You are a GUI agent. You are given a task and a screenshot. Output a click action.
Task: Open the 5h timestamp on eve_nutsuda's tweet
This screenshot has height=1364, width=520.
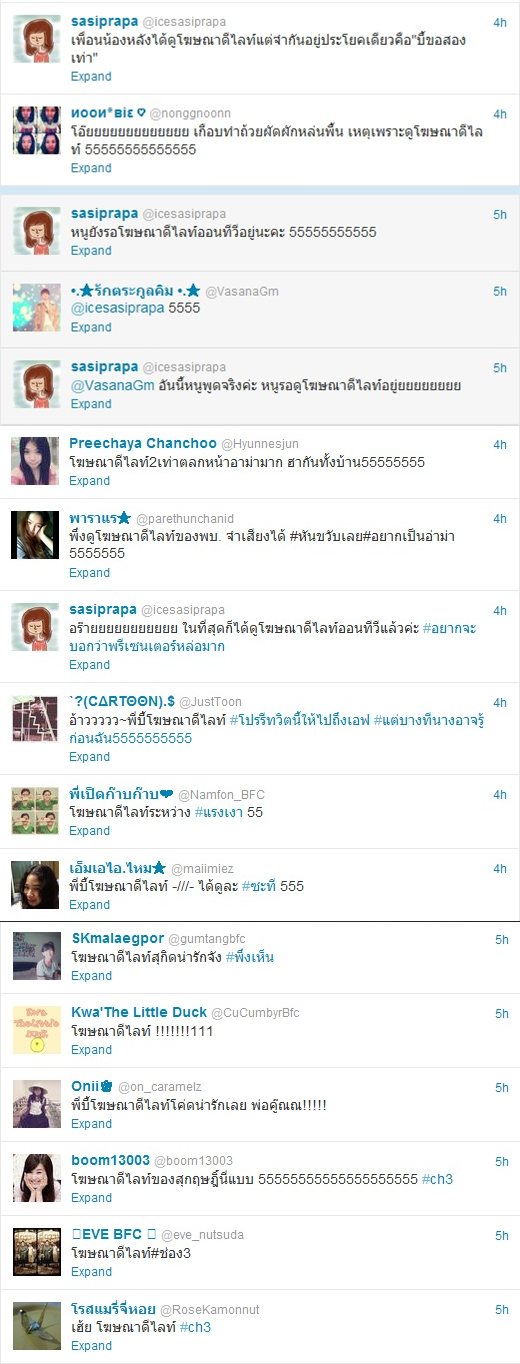(502, 1235)
